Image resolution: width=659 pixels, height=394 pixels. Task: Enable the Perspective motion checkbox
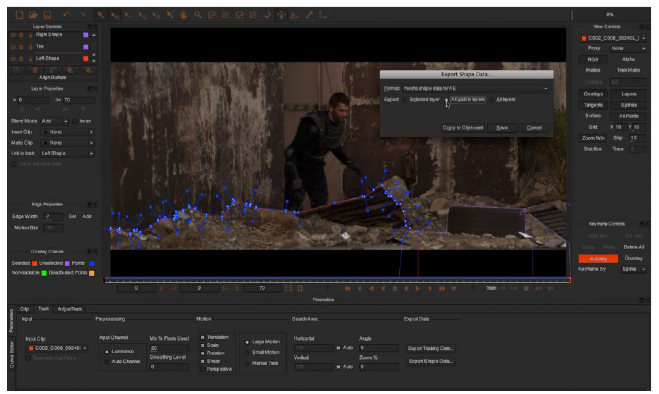203,369
